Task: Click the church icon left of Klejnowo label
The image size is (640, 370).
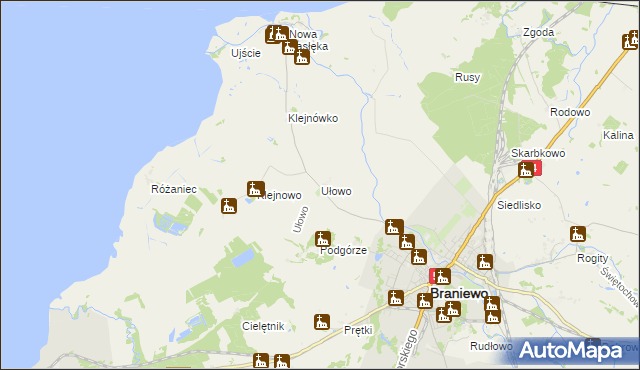Action: pyautogui.click(x=256, y=189)
